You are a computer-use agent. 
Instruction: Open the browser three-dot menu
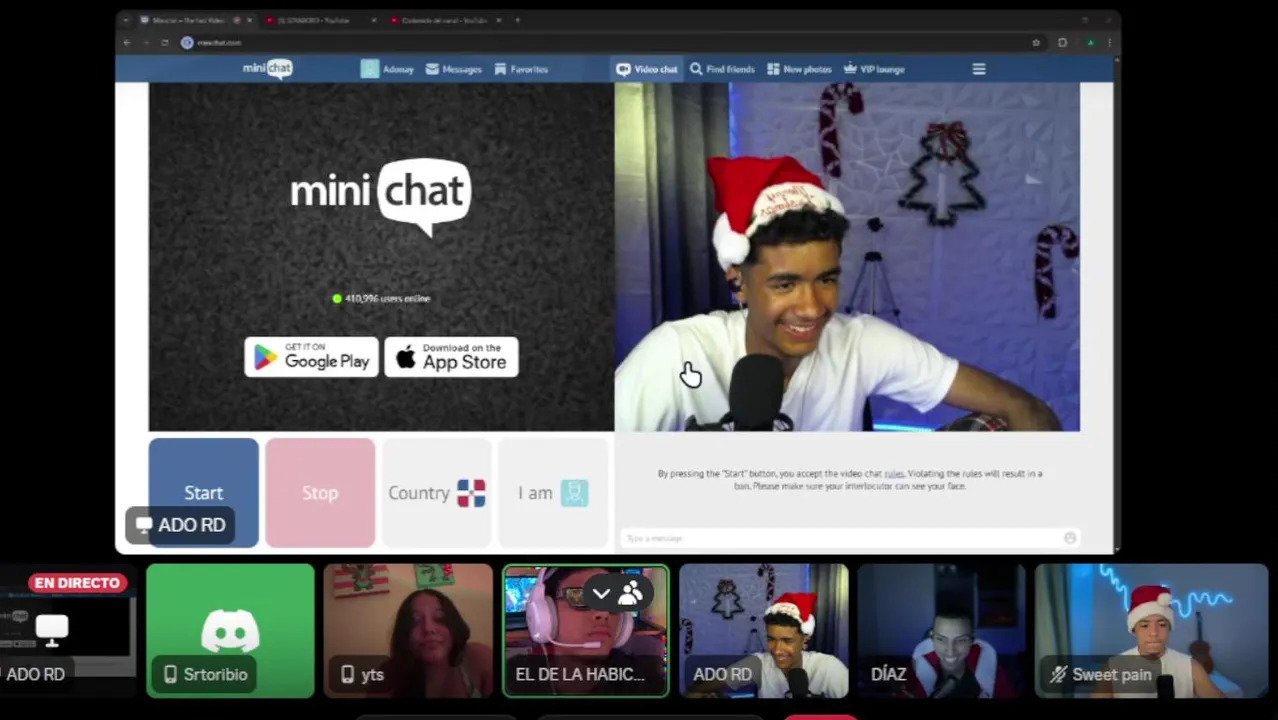(1109, 43)
